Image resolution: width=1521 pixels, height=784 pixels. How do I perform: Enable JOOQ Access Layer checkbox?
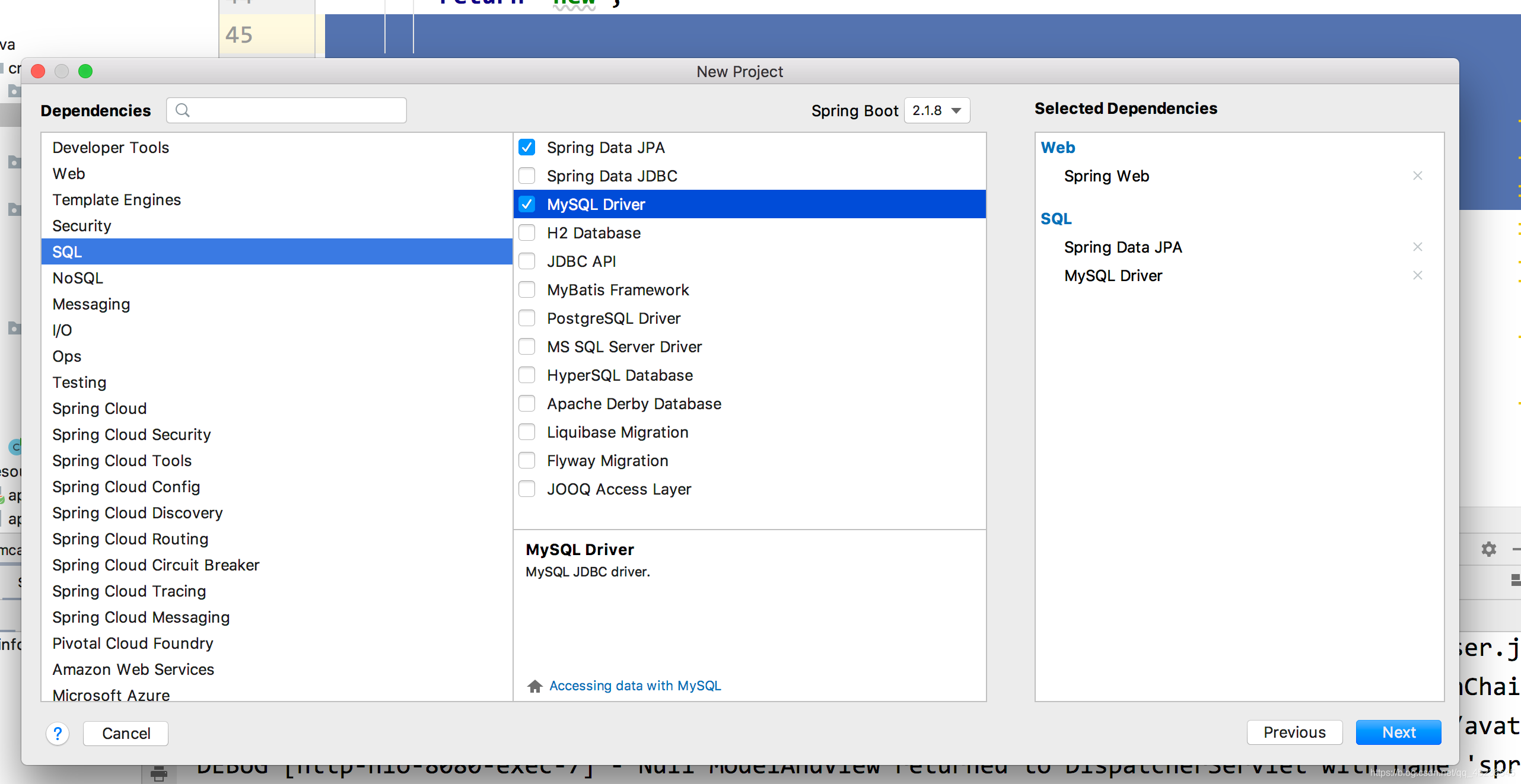[527, 489]
